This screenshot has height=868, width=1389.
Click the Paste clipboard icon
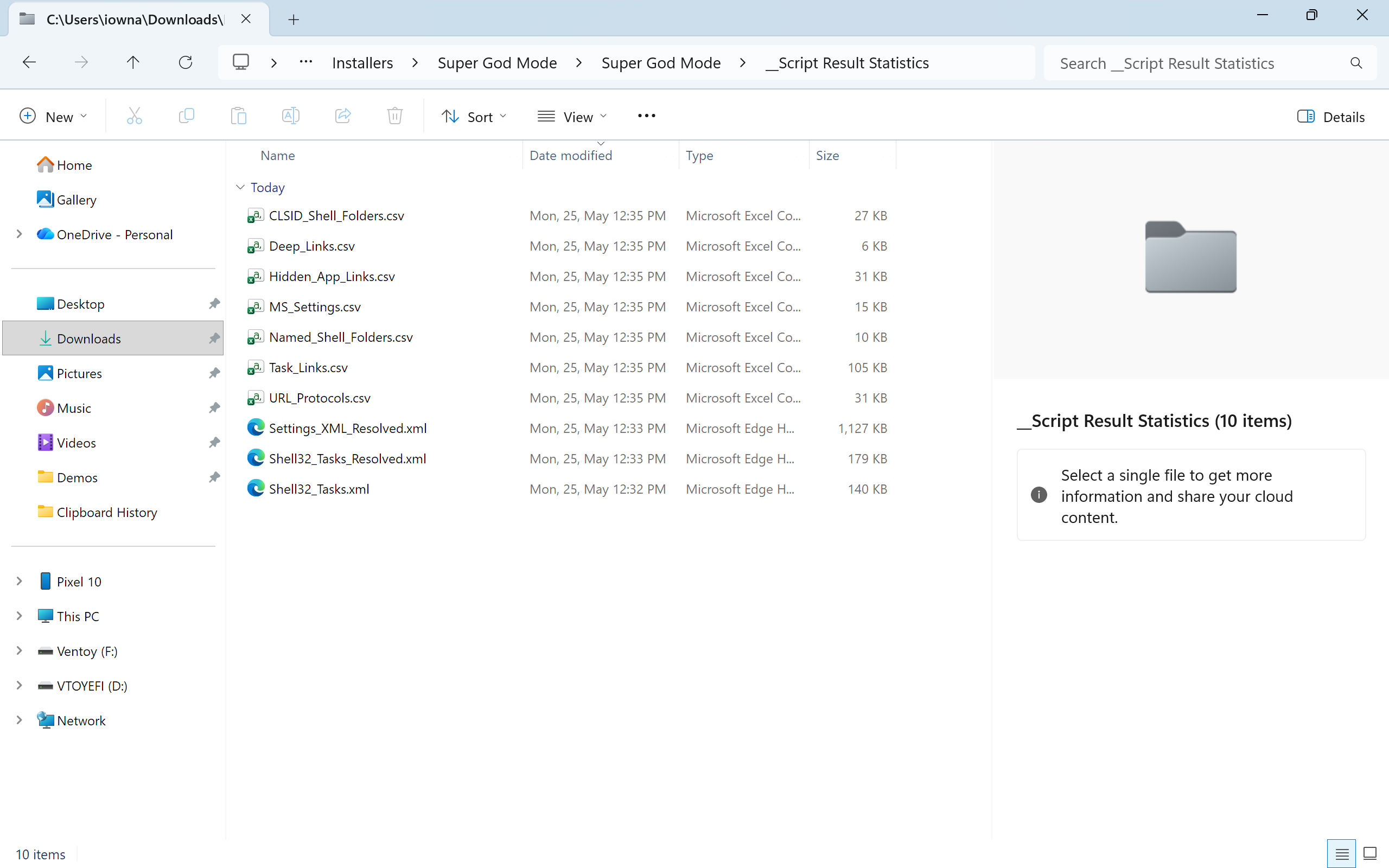coord(239,116)
